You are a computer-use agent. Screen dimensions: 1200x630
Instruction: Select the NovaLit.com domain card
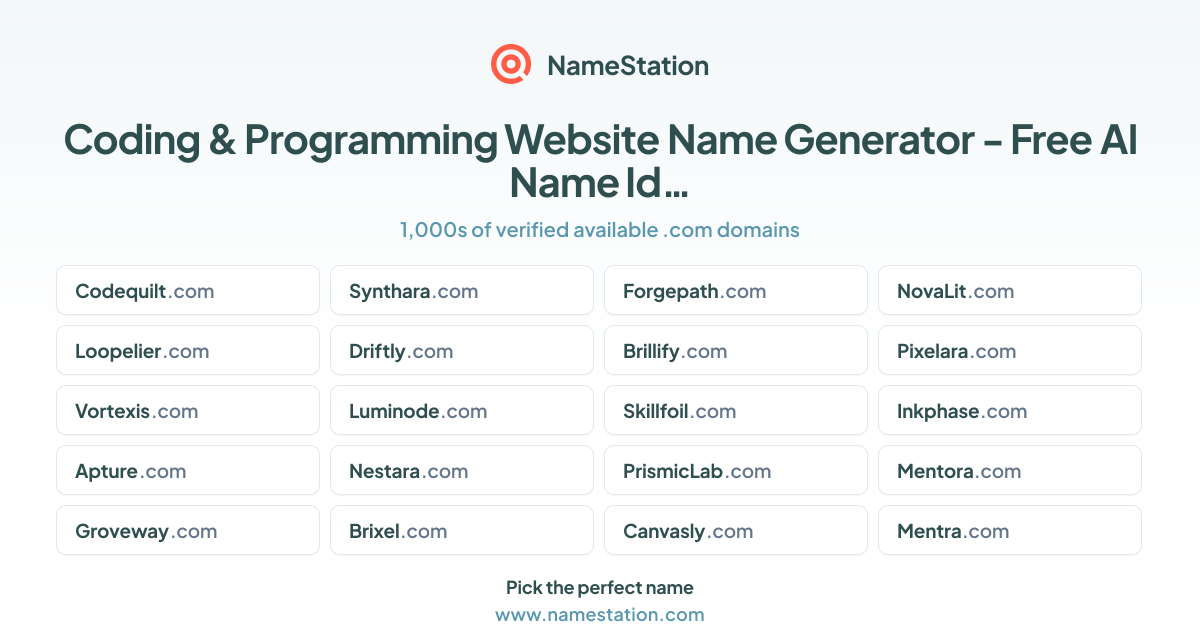click(1010, 291)
